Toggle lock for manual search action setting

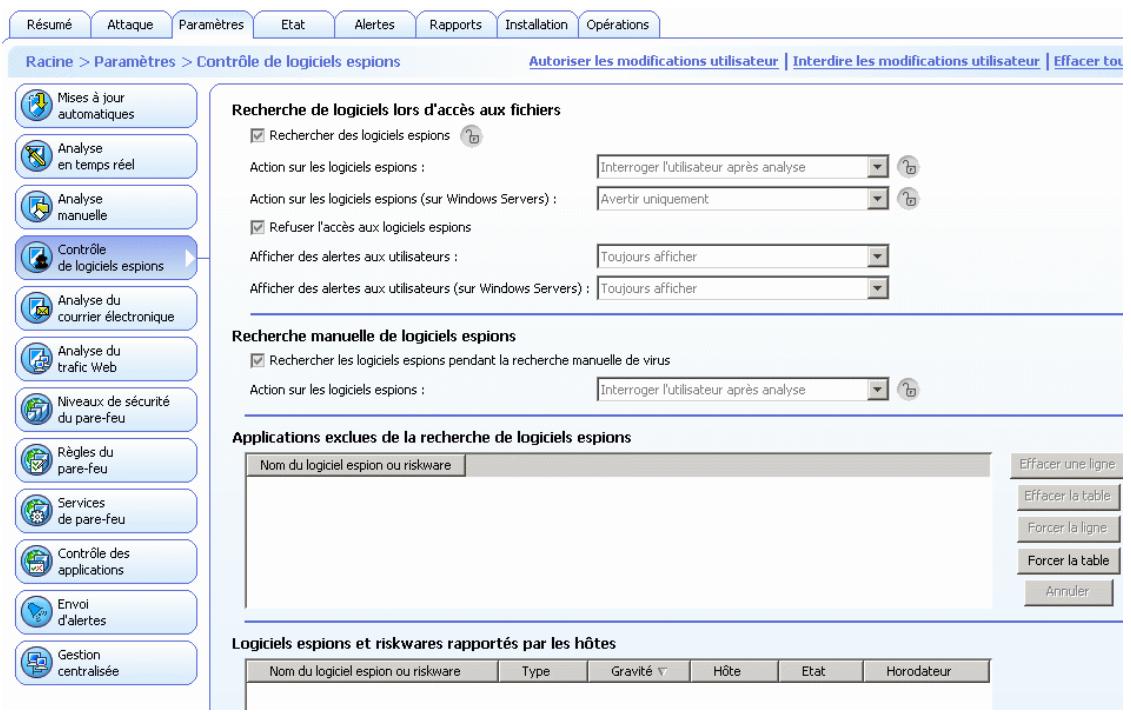tap(908, 390)
